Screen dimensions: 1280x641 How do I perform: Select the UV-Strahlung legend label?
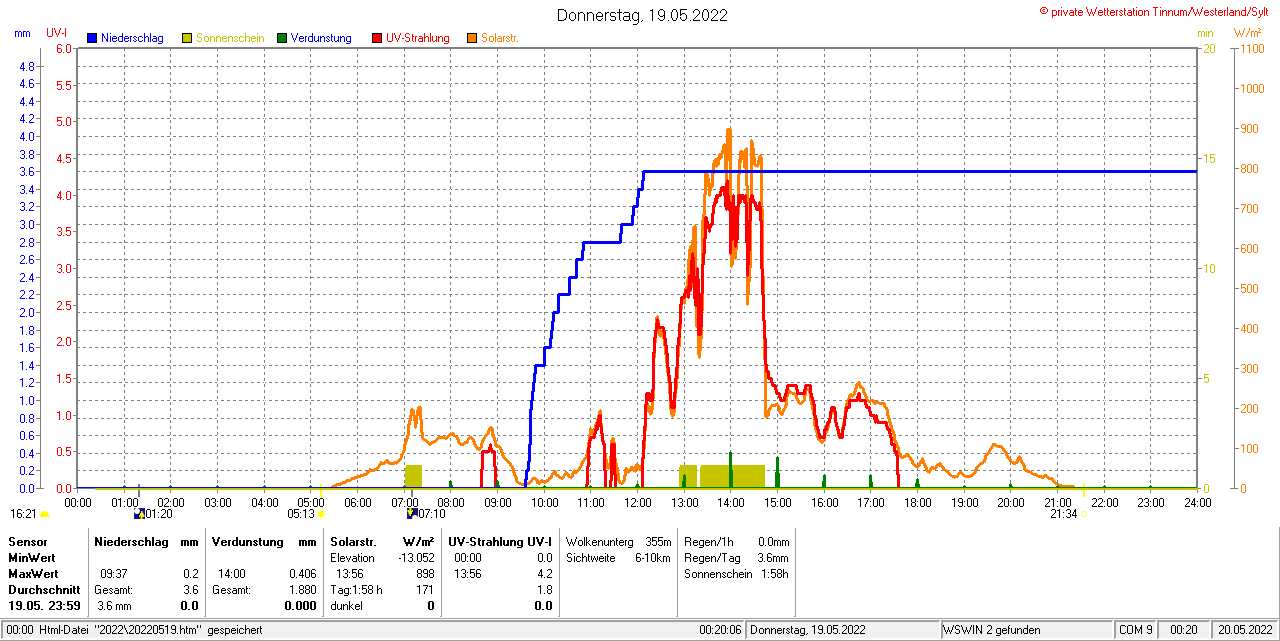(418, 38)
